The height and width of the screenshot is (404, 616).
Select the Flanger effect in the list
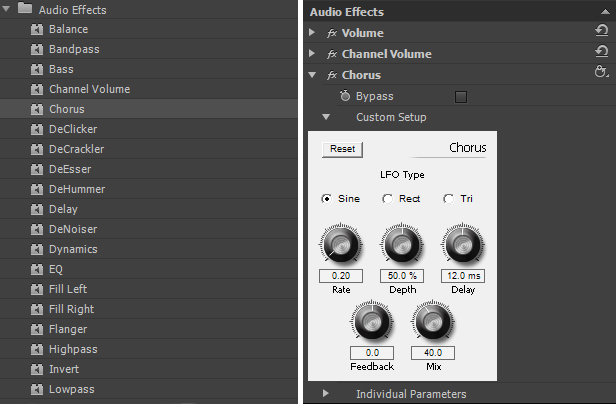pyautogui.click(x=68, y=329)
